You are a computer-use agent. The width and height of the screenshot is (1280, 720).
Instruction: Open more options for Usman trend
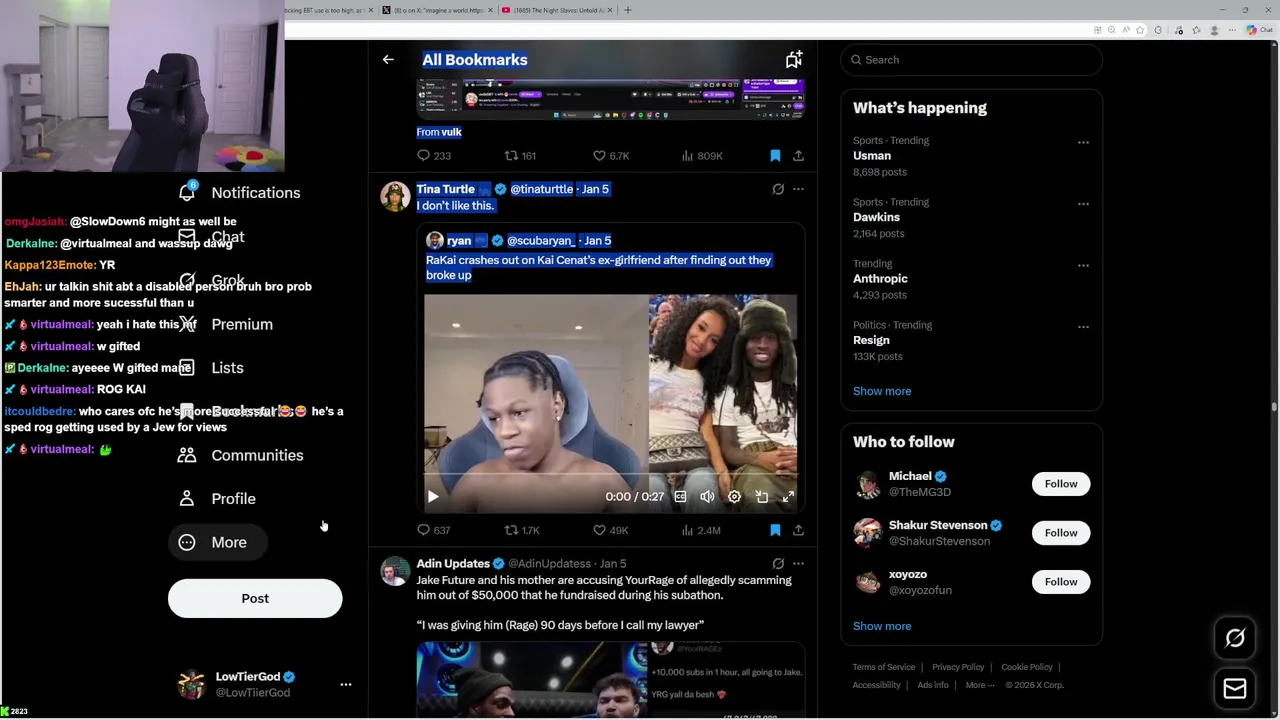coord(1083,142)
